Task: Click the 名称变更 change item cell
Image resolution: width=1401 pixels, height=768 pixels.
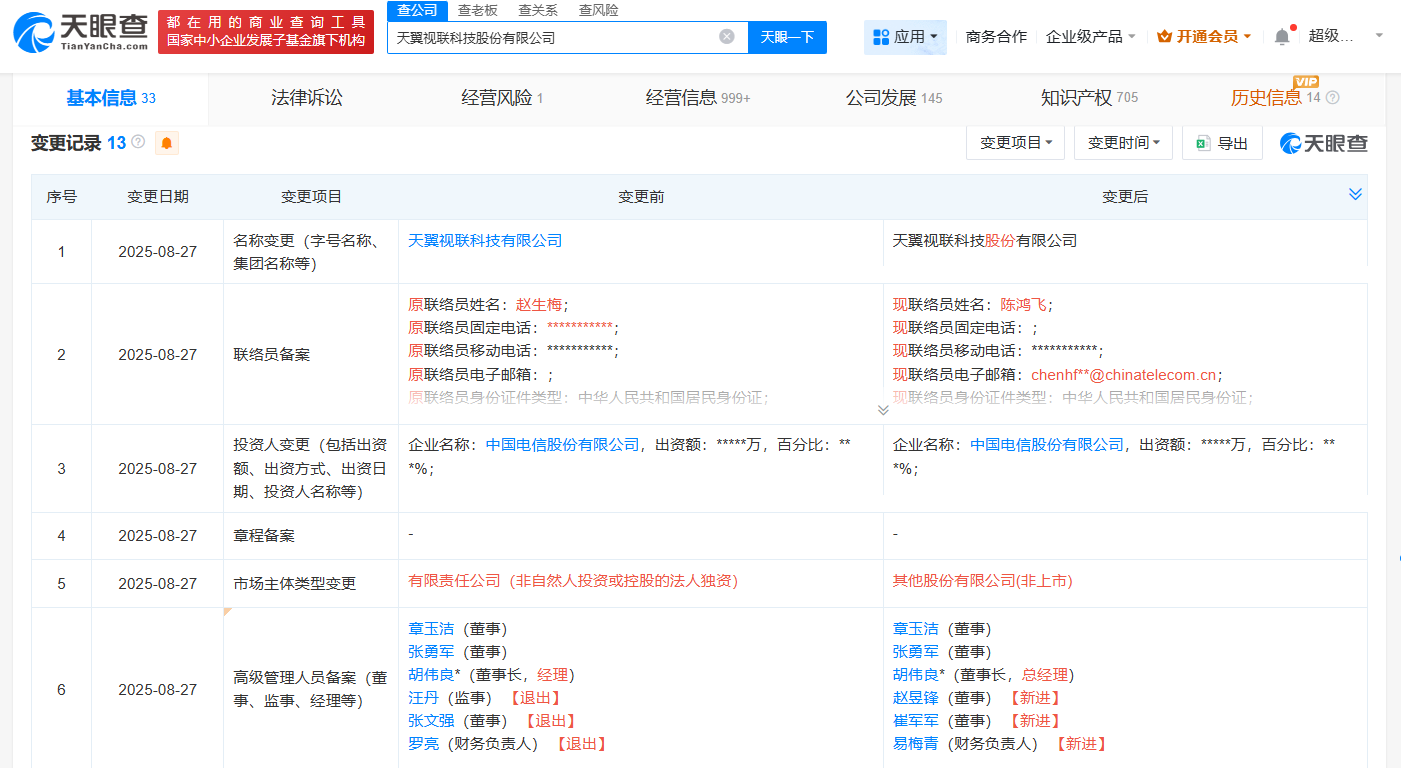Action: 311,252
